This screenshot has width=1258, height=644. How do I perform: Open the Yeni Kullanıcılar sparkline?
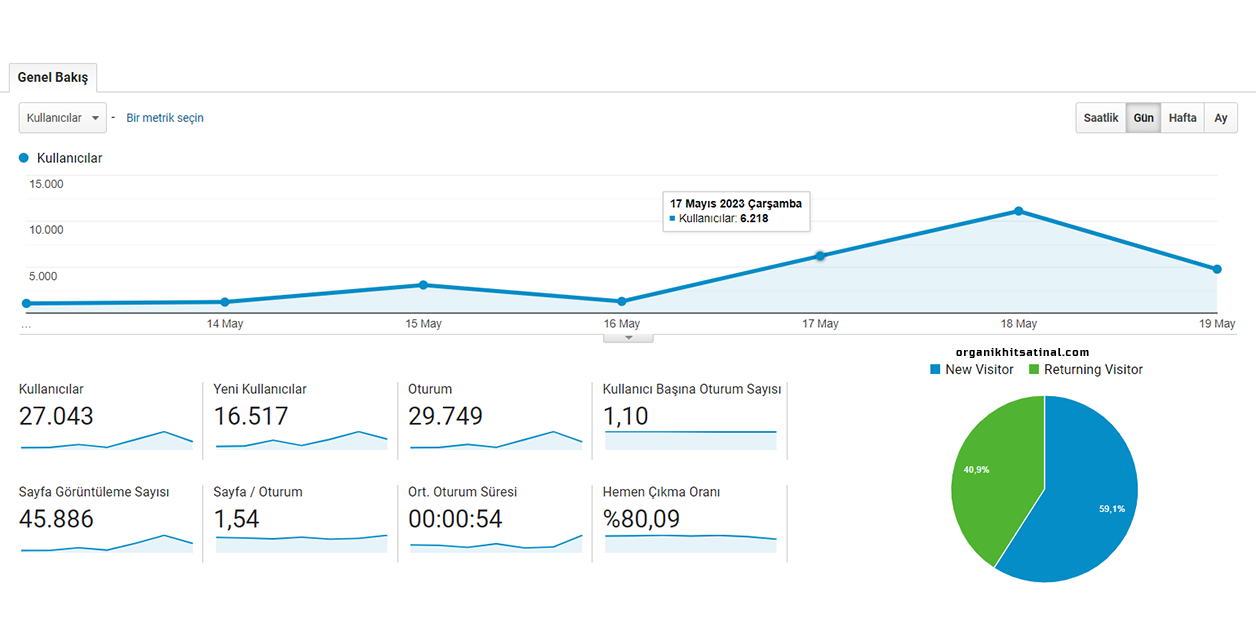(x=301, y=439)
